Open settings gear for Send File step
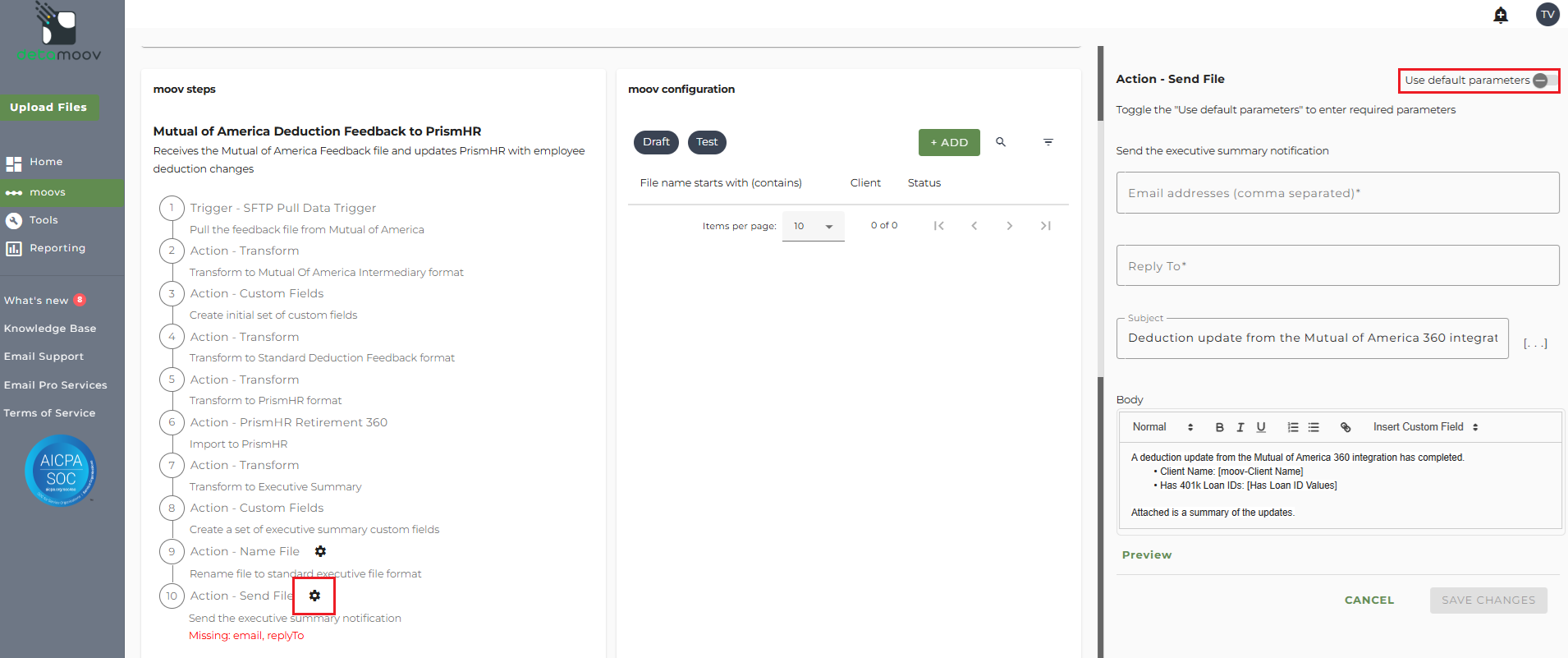 (314, 596)
